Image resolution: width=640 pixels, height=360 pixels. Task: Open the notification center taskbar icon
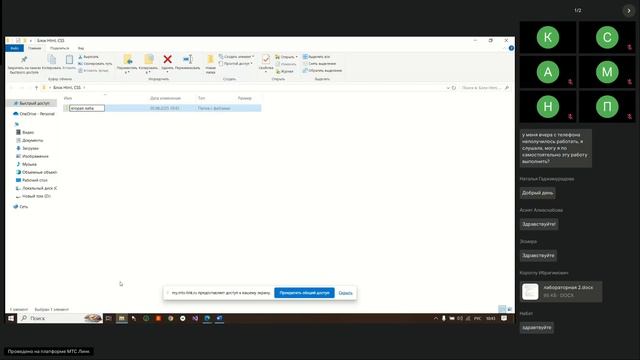(504, 318)
